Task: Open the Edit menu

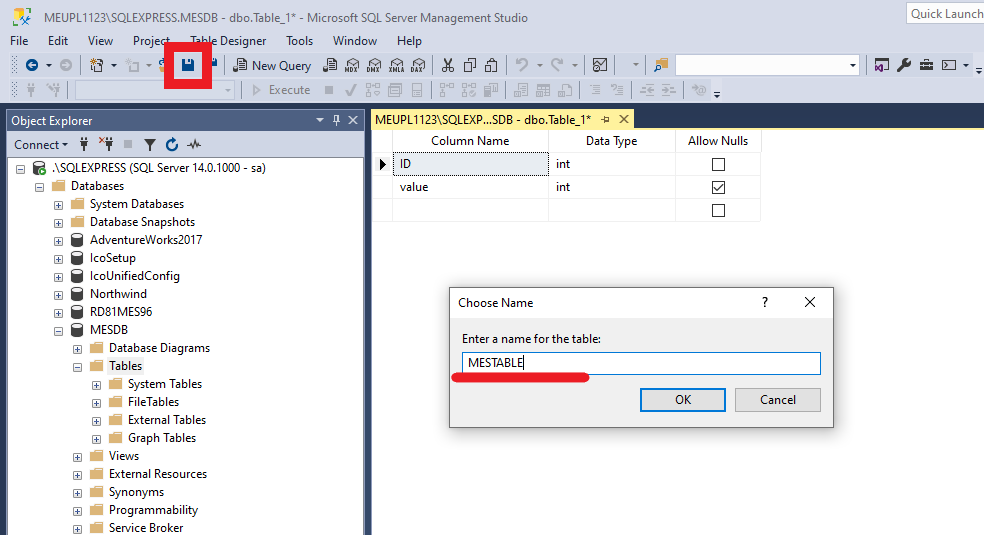Action: click(58, 41)
